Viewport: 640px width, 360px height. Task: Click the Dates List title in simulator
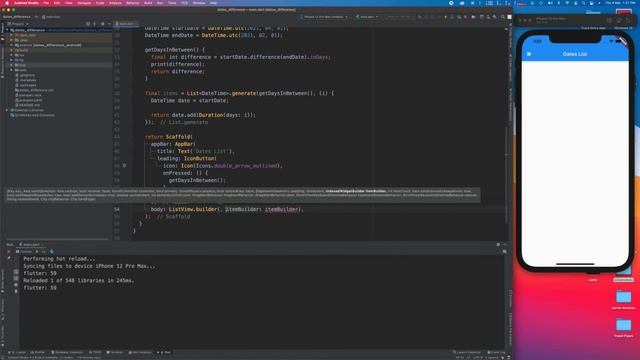pos(575,54)
